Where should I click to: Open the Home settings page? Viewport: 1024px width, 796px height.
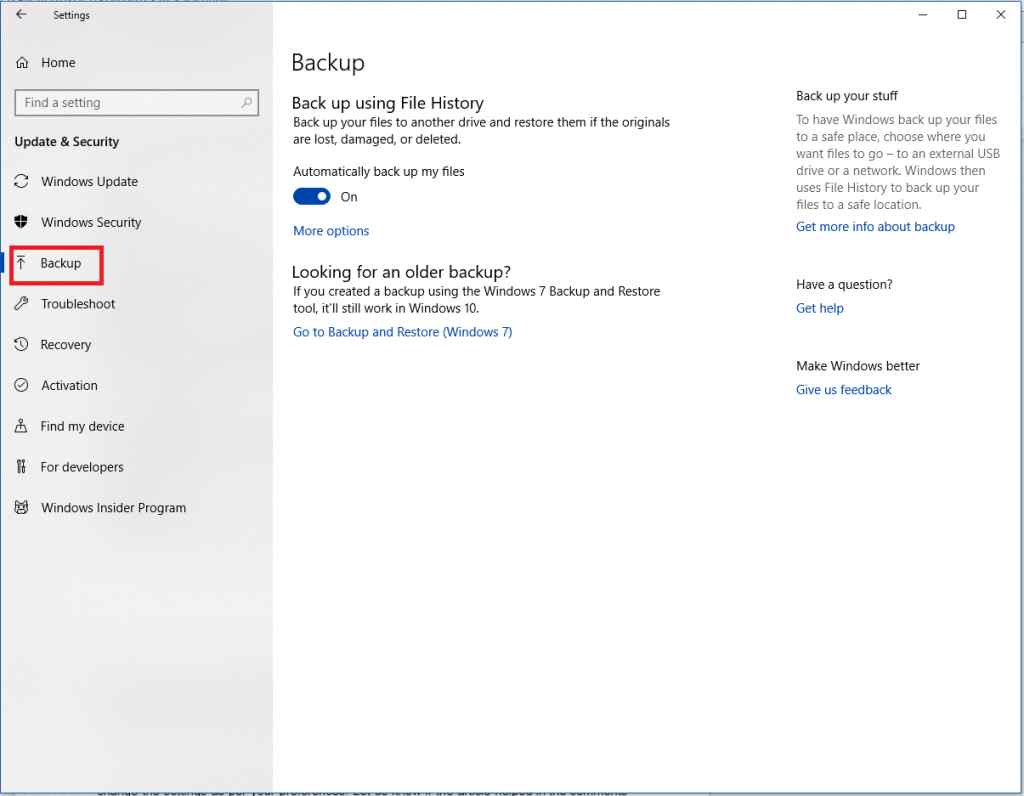pos(58,63)
